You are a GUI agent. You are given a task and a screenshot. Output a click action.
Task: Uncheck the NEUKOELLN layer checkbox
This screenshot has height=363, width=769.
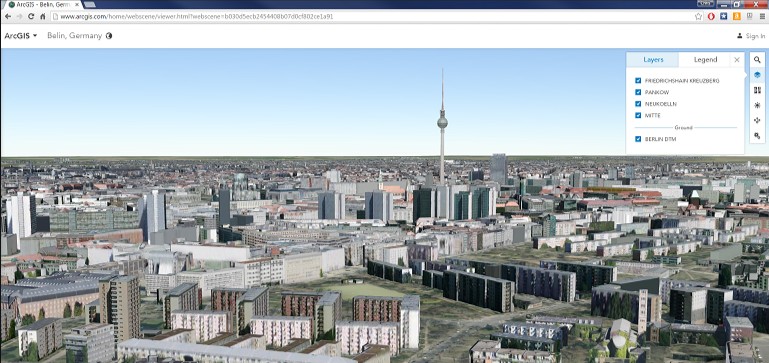(x=638, y=104)
